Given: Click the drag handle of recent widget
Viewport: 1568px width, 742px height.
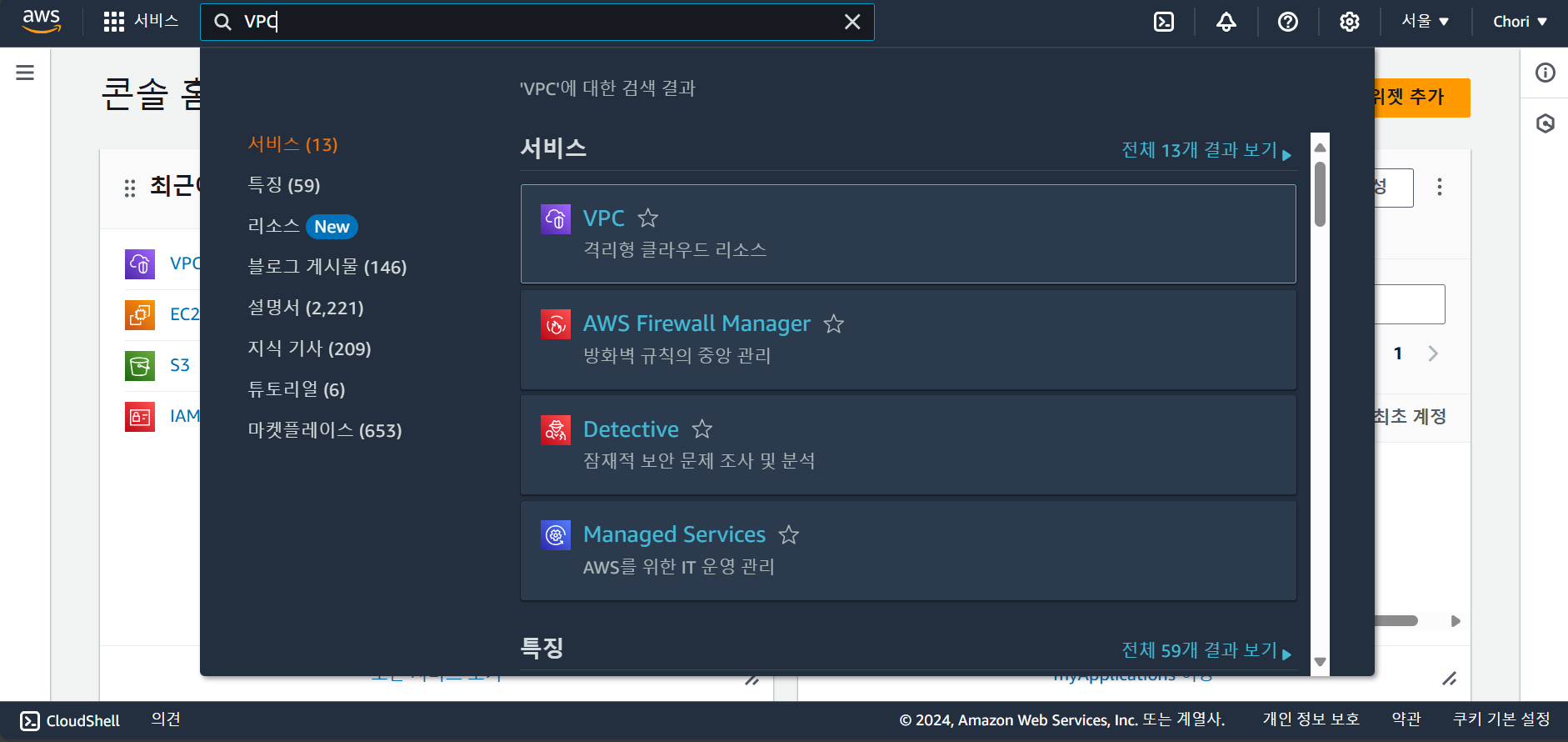Looking at the screenshot, I should (x=130, y=188).
